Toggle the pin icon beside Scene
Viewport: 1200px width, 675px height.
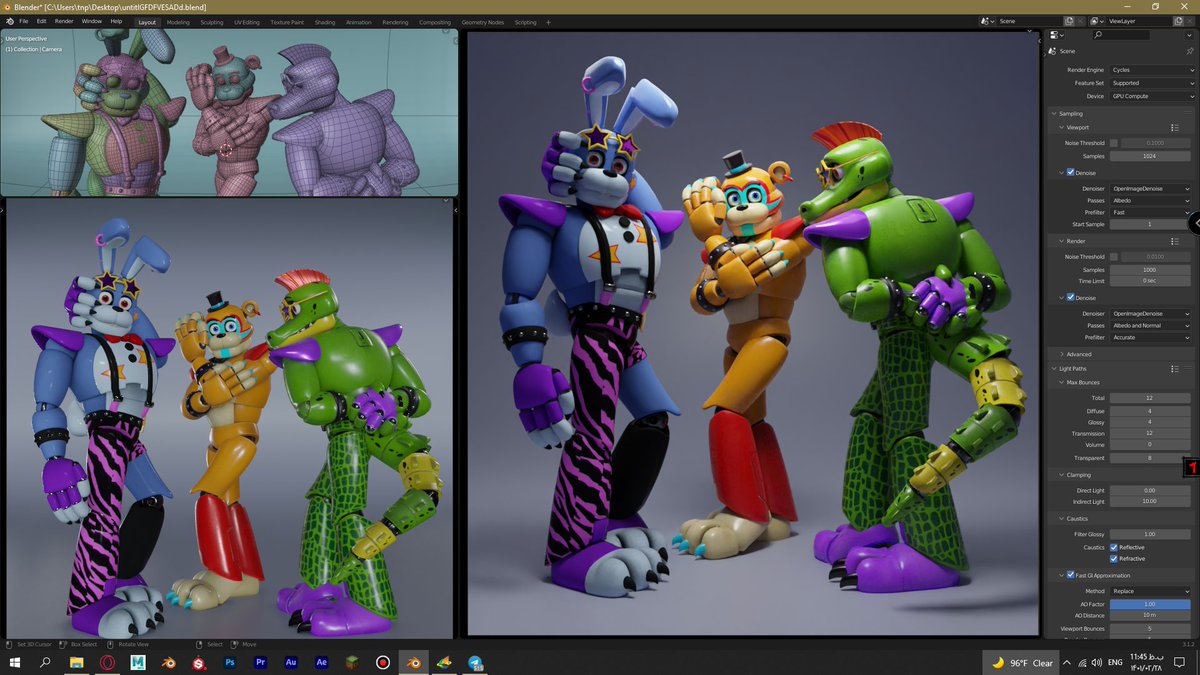pyautogui.click(x=1189, y=51)
